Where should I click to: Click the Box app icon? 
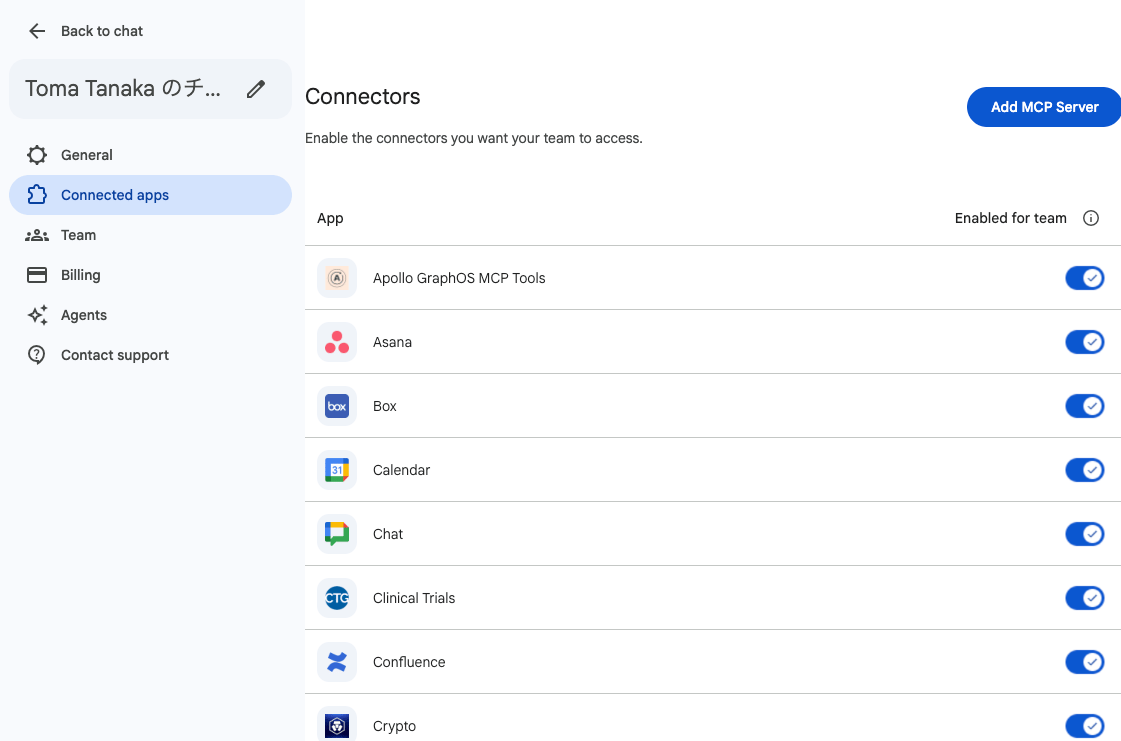pos(337,406)
